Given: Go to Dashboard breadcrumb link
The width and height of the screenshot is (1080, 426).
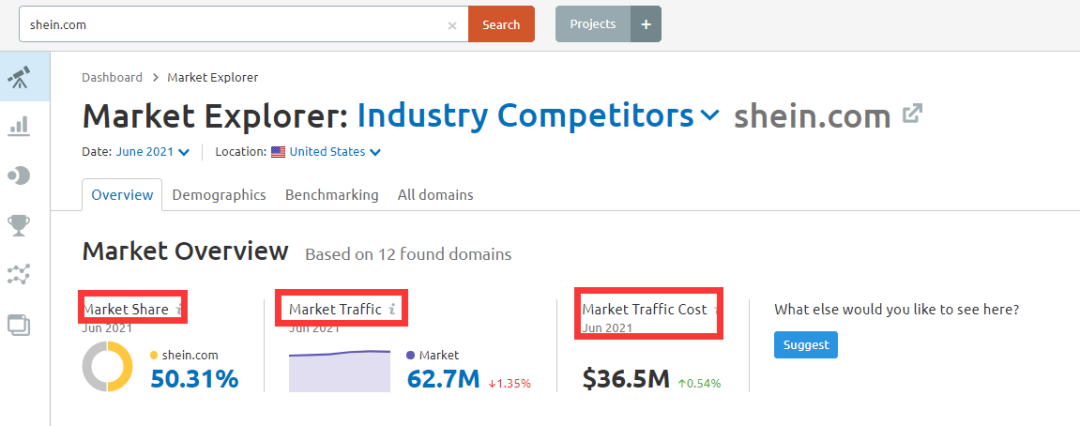Looking at the screenshot, I should (112, 77).
